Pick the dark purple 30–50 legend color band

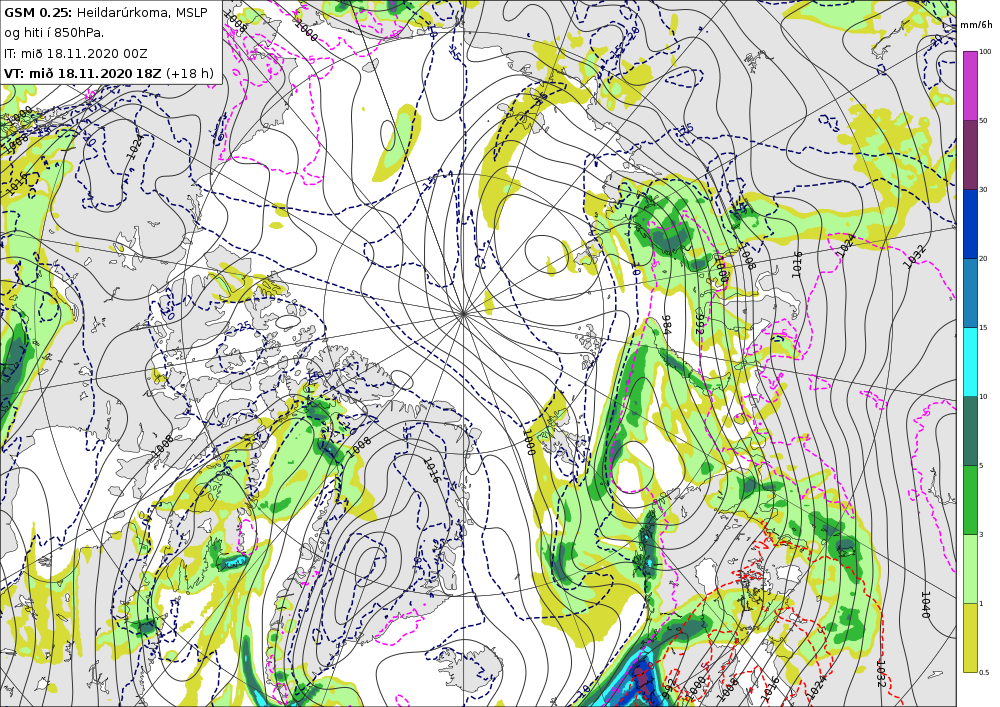click(x=969, y=155)
